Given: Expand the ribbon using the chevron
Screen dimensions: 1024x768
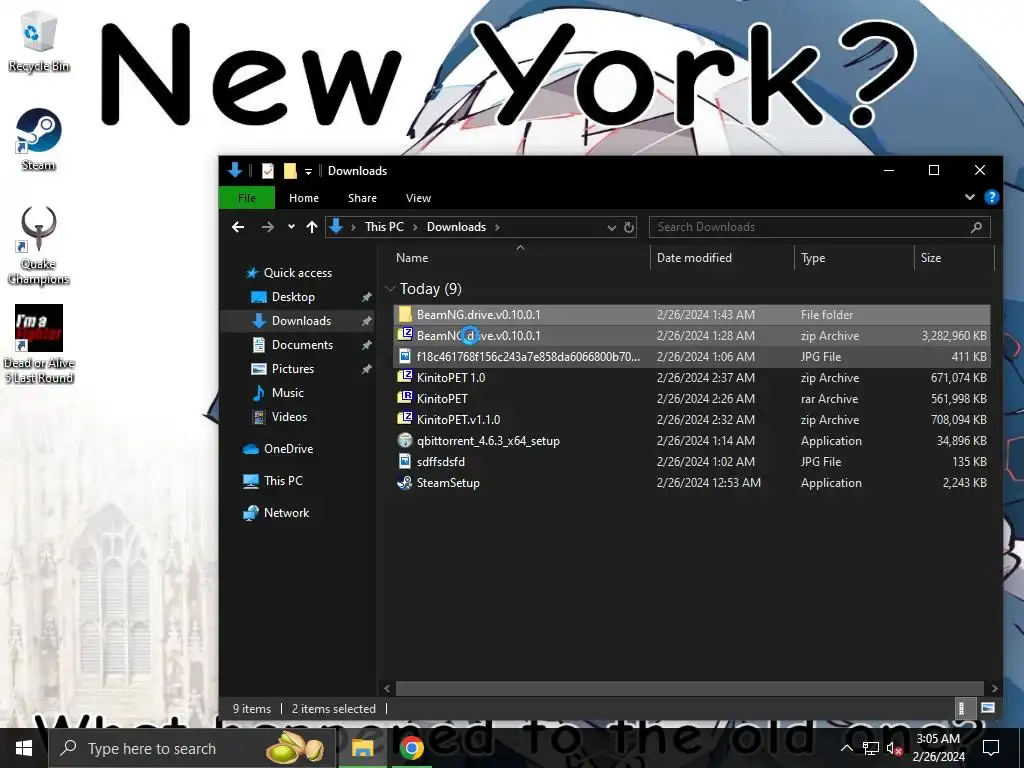Looking at the screenshot, I should click(x=970, y=197).
